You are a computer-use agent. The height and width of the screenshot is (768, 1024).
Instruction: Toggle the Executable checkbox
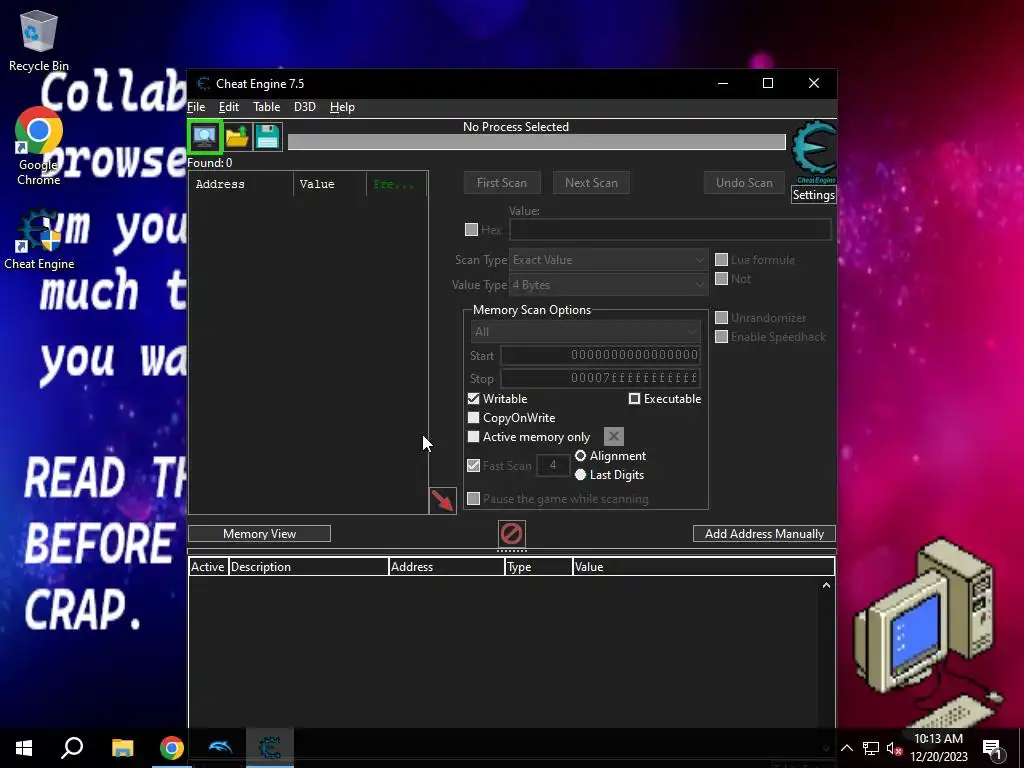(634, 398)
